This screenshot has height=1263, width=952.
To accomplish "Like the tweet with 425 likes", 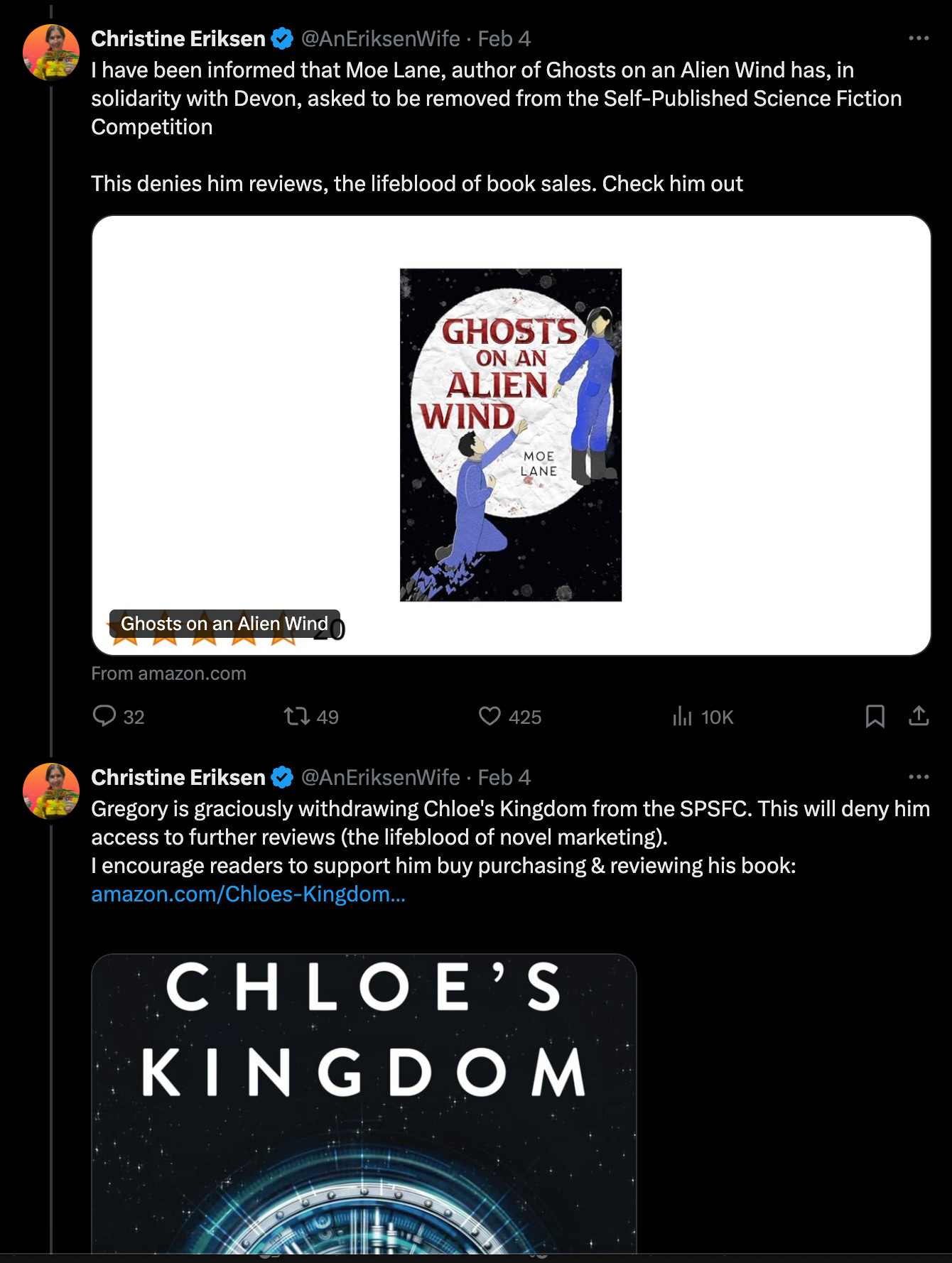I will coord(509,716).
